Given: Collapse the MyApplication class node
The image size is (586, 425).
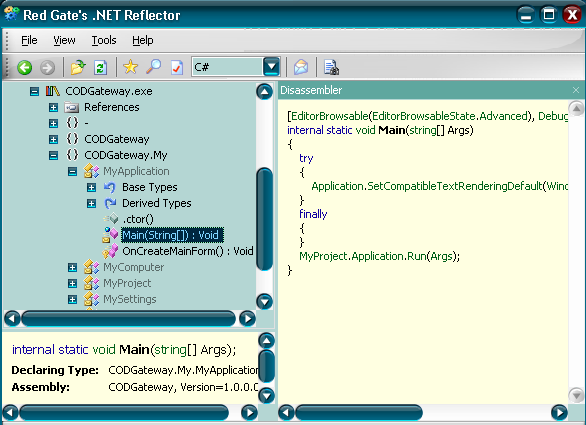Looking at the screenshot, I should (x=73, y=172).
